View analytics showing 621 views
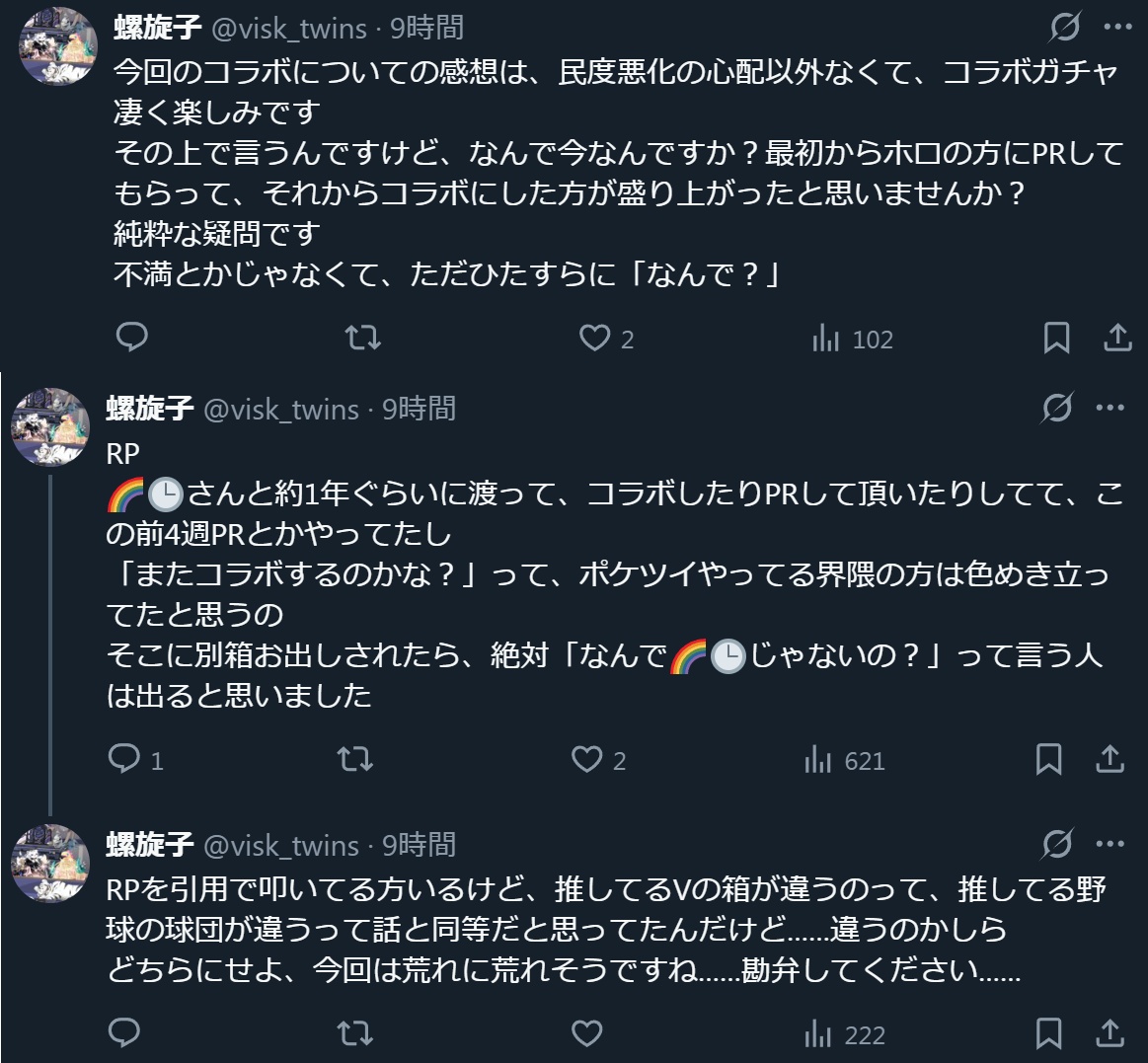1148x1063 pixels. (x=845, y=760)
